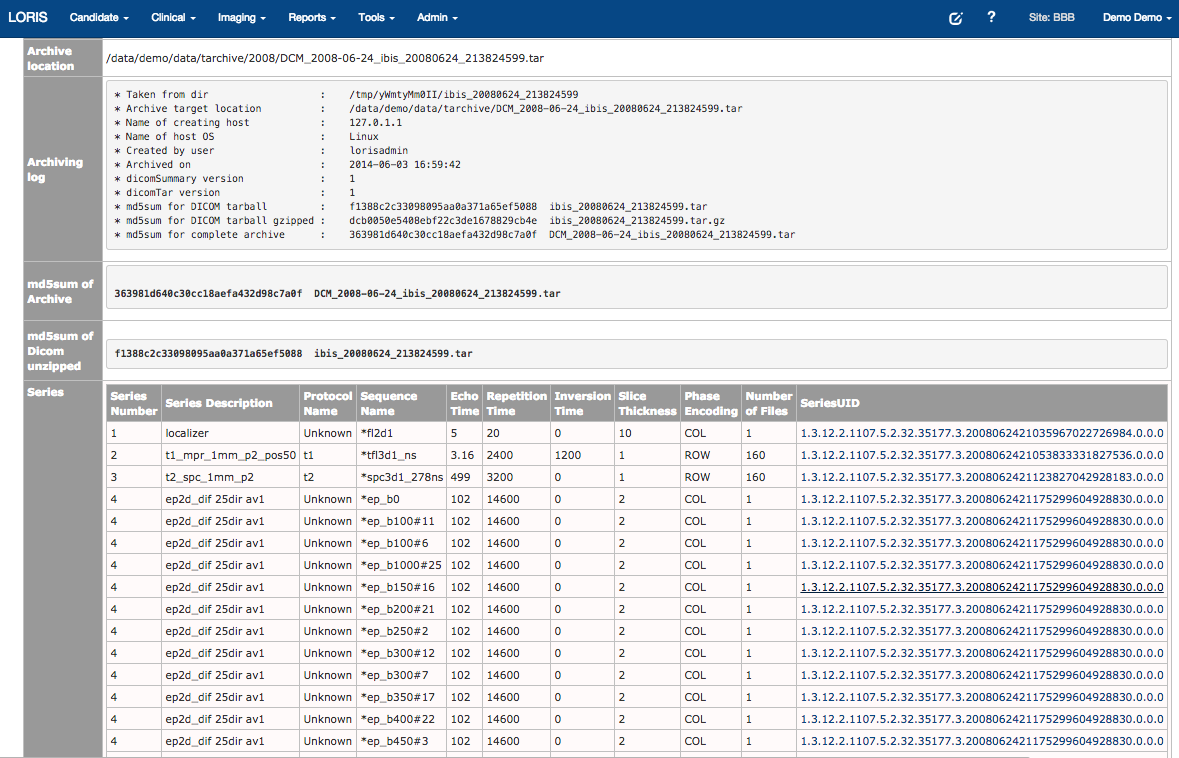Open the Admin dropdown menu

[437, 18]
